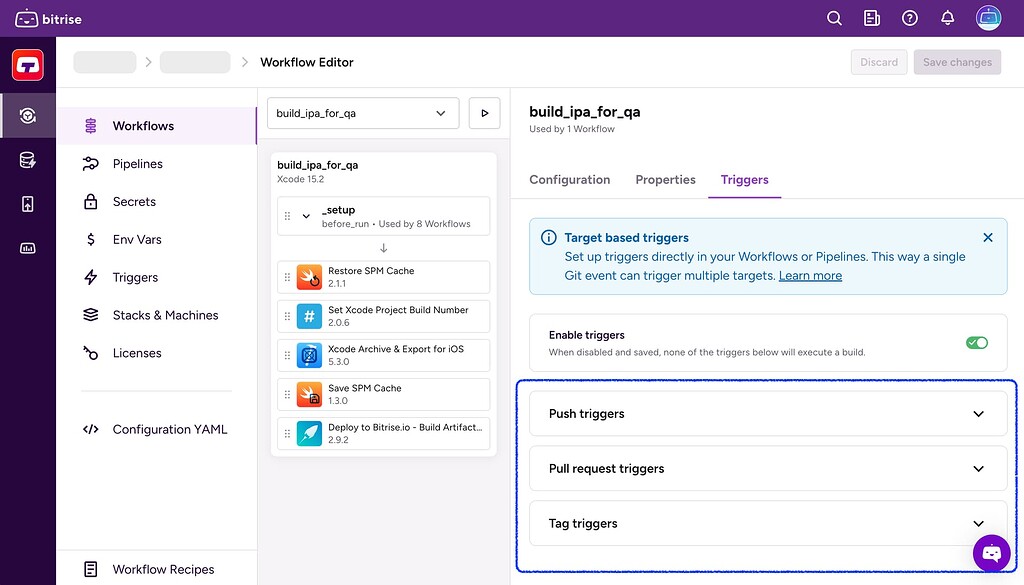The width and height of the screenshot is (1024, 585).
Task: Open the notifications bell icon
Action: (947, 18)
